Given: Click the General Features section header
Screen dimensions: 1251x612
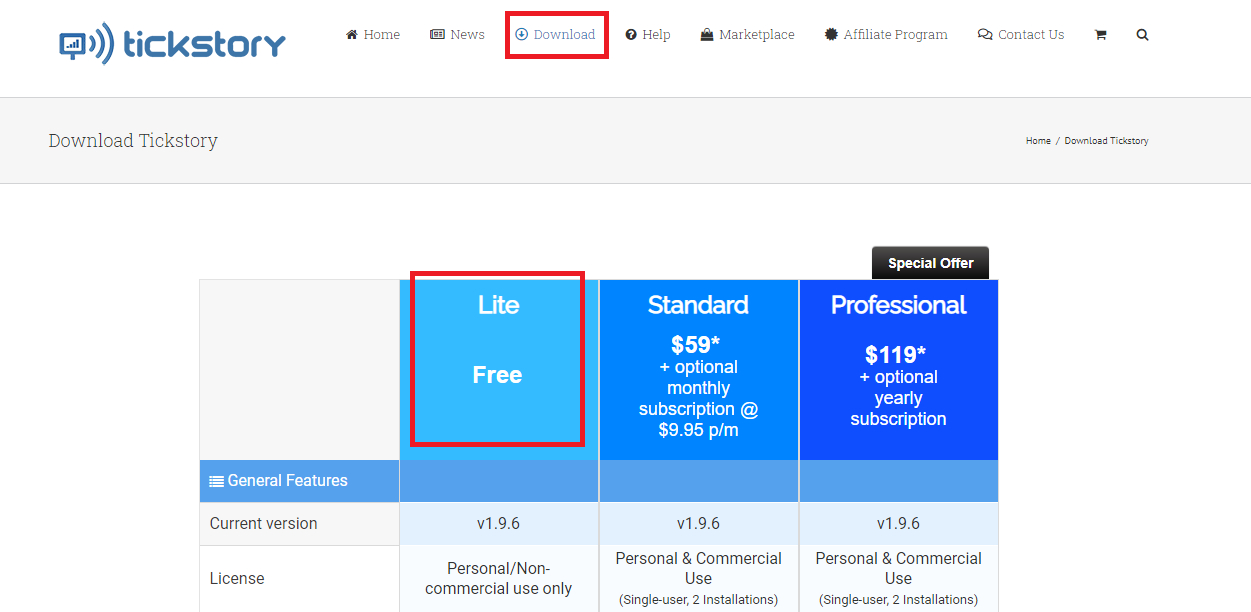Looking at the screenshot, I should [287, 481].
